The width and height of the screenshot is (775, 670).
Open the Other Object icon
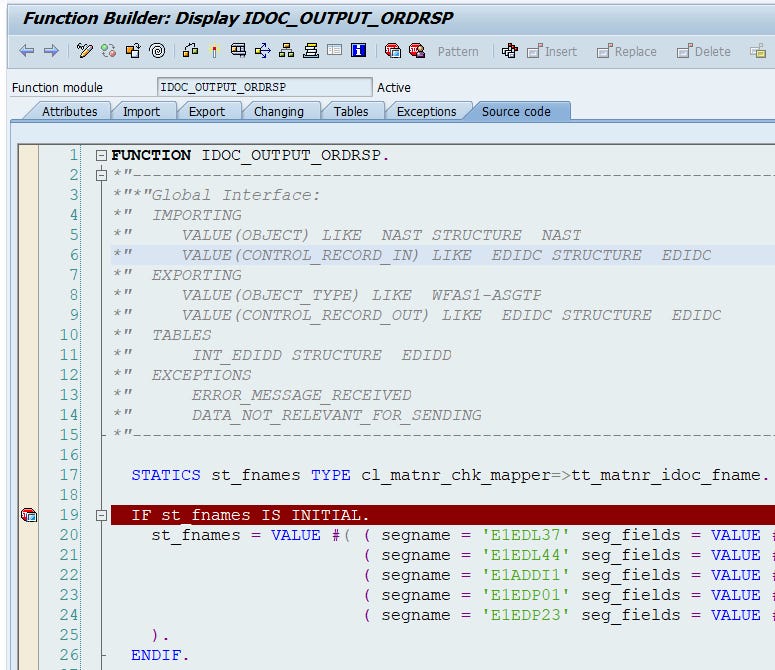(133, 50)
